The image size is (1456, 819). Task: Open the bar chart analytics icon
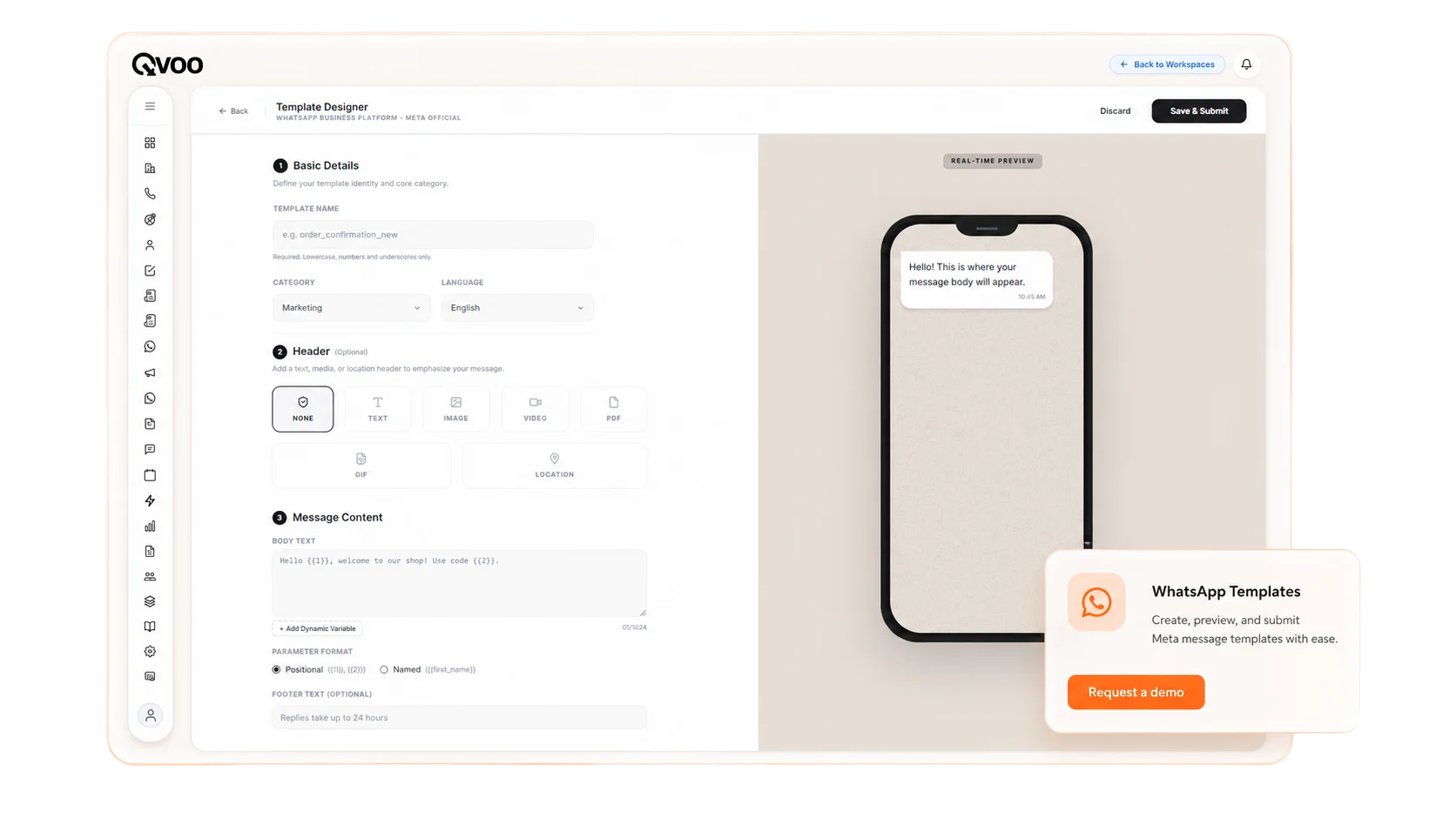tap(150, 526)
